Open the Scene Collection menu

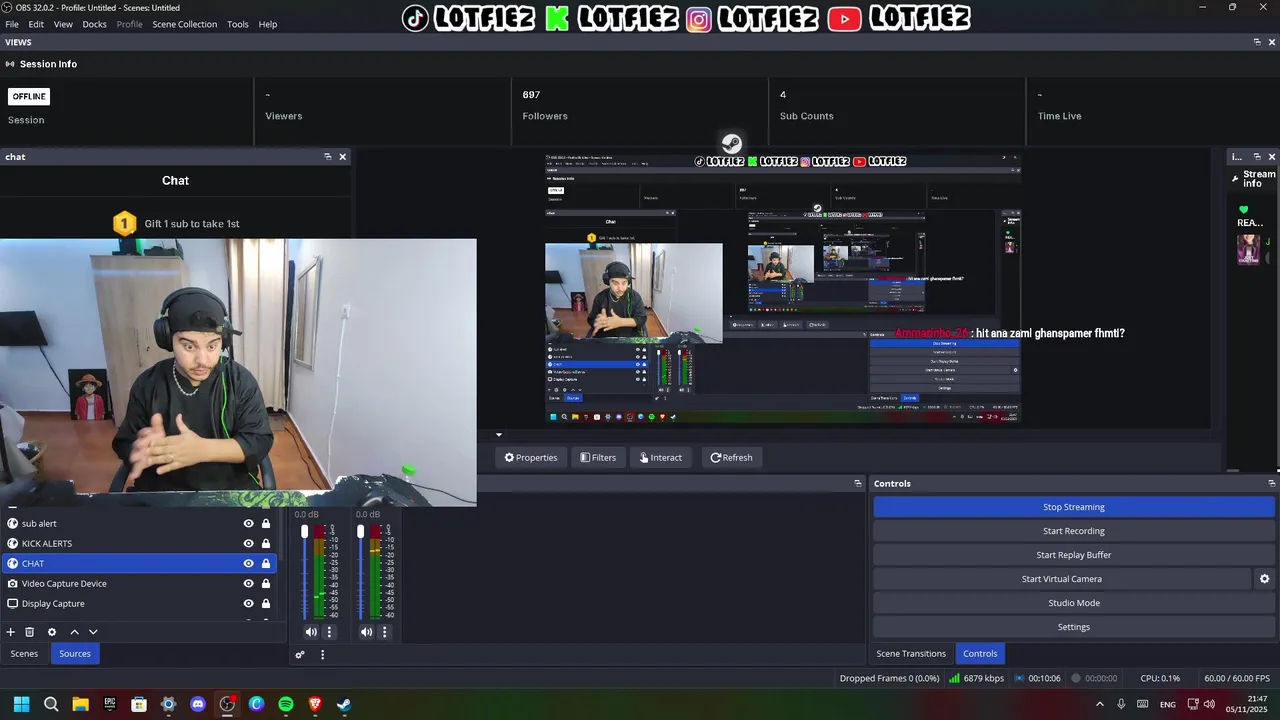[x=185, y=24]
